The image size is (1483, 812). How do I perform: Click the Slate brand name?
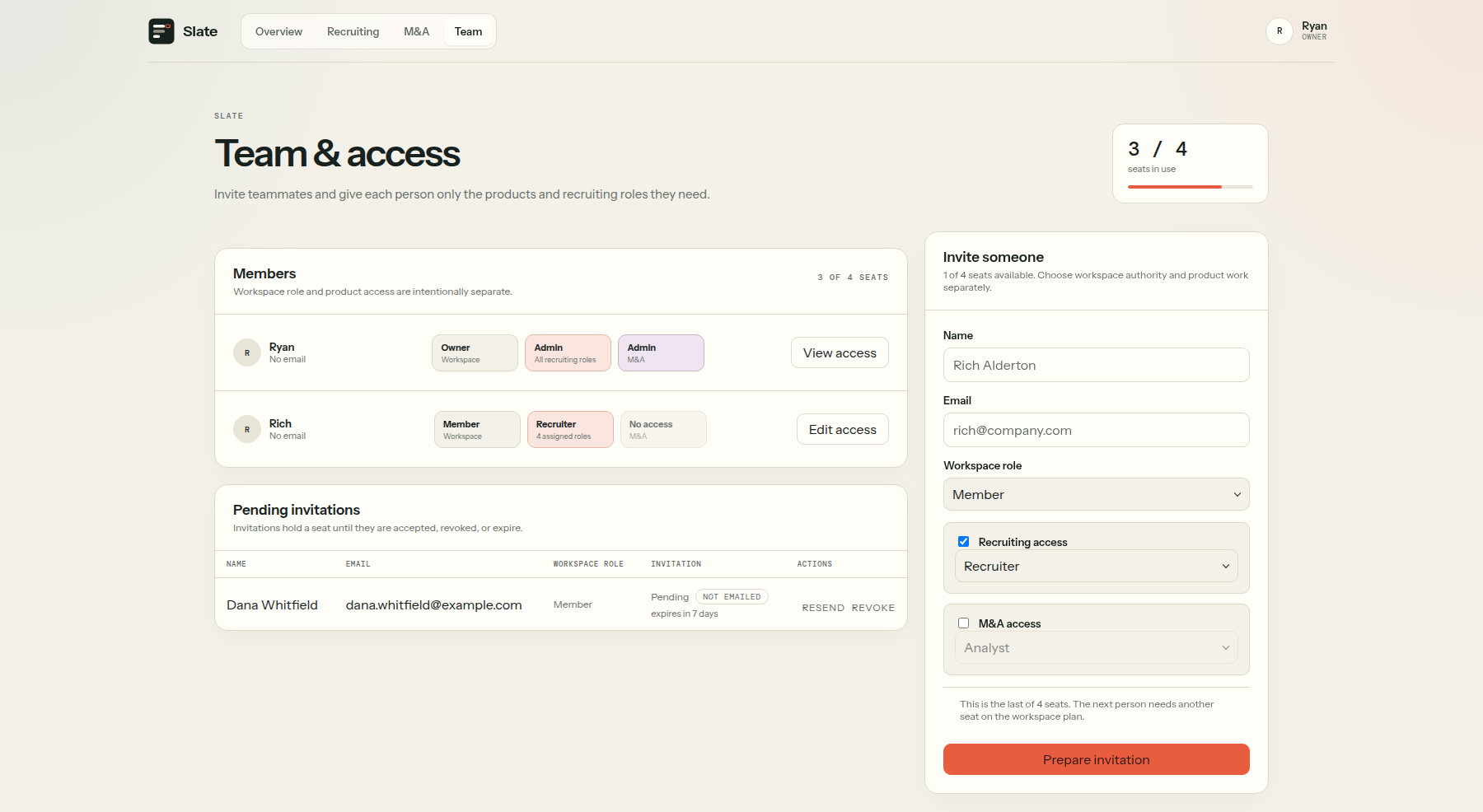(200, 31)
